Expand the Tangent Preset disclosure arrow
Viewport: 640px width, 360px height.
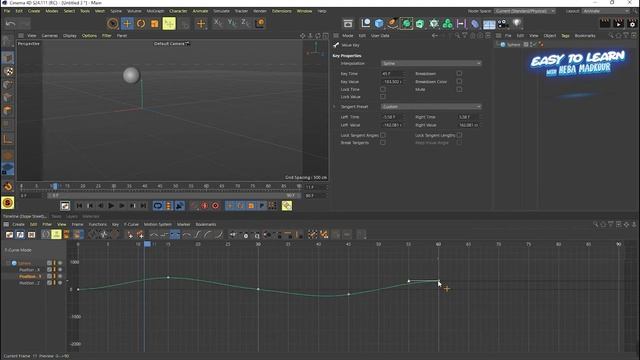[x=334, y=107]
